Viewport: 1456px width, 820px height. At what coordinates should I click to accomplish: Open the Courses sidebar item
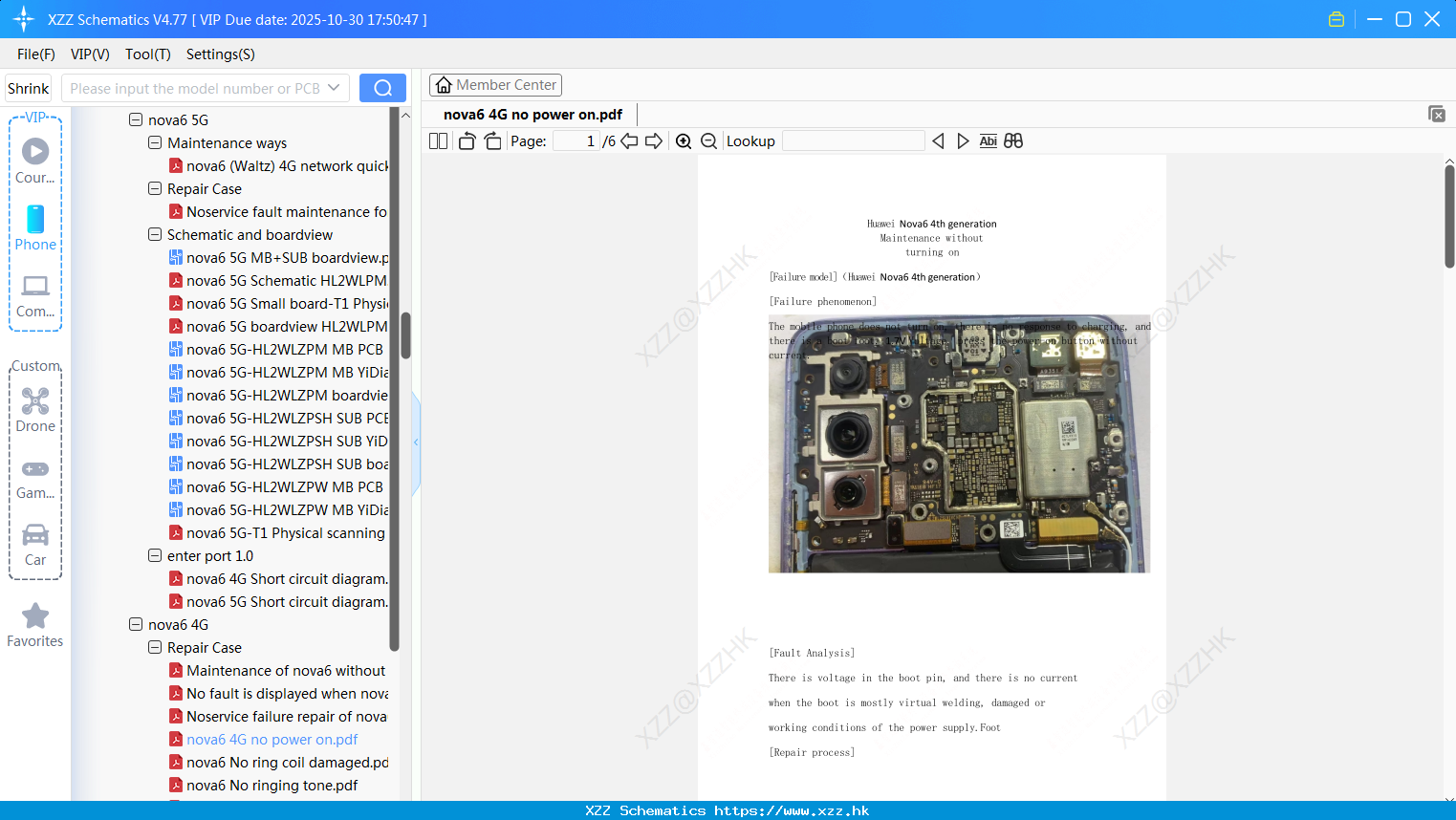pyautogui.click(x=35, y=161)
